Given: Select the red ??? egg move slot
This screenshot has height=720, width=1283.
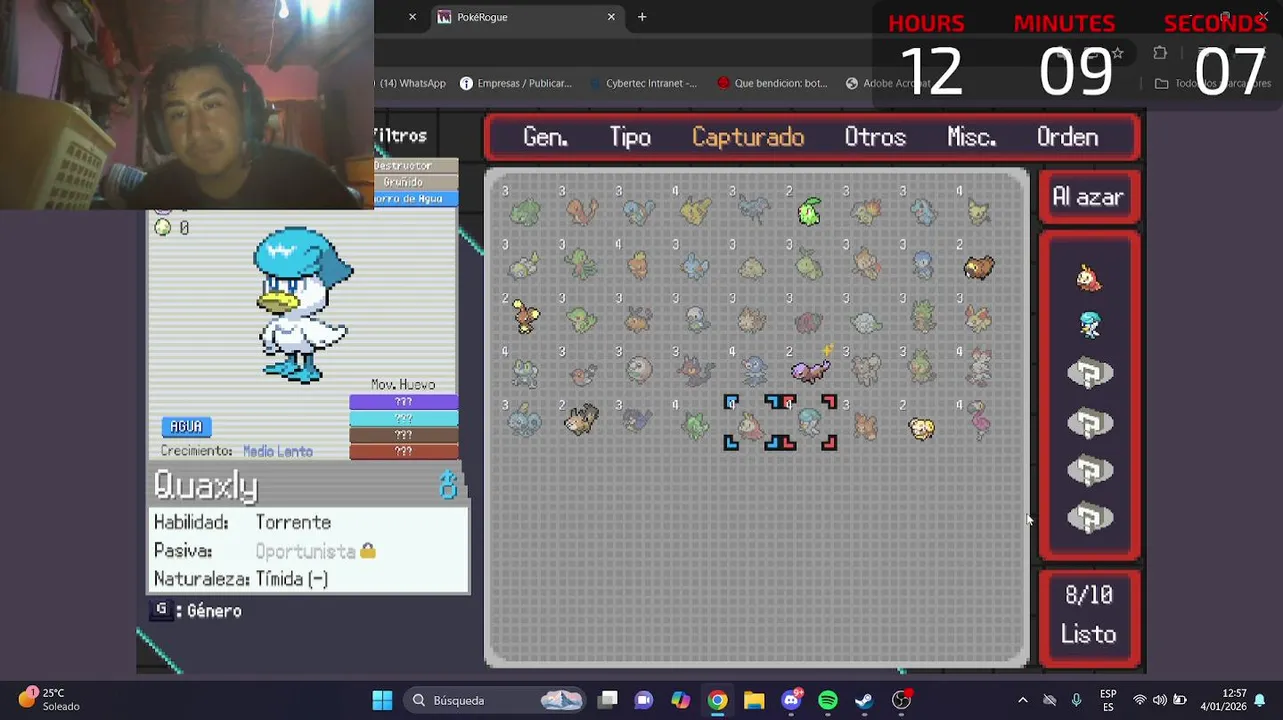Looking at the screenshot, I should 404,451.
